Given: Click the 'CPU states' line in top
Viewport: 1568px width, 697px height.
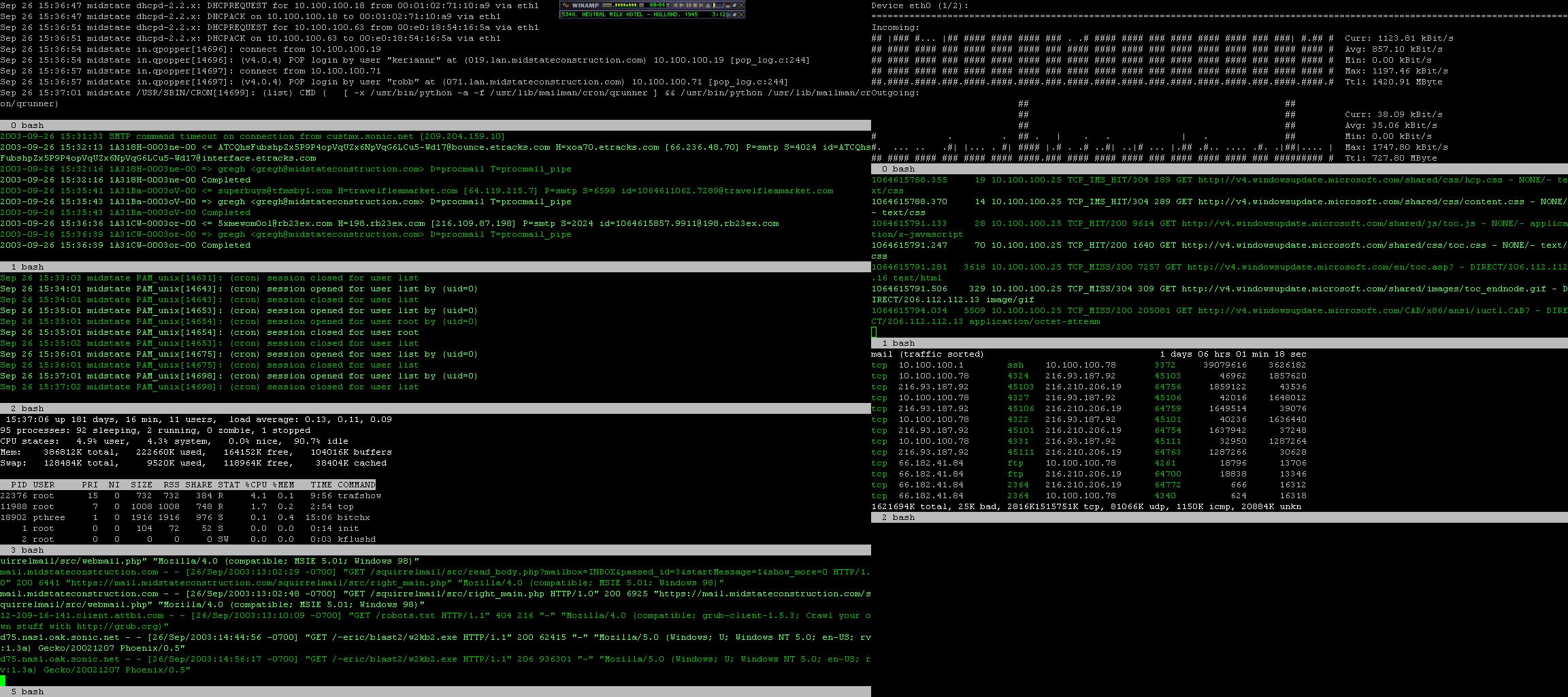Looking at the screenshot, I should 174,441.
